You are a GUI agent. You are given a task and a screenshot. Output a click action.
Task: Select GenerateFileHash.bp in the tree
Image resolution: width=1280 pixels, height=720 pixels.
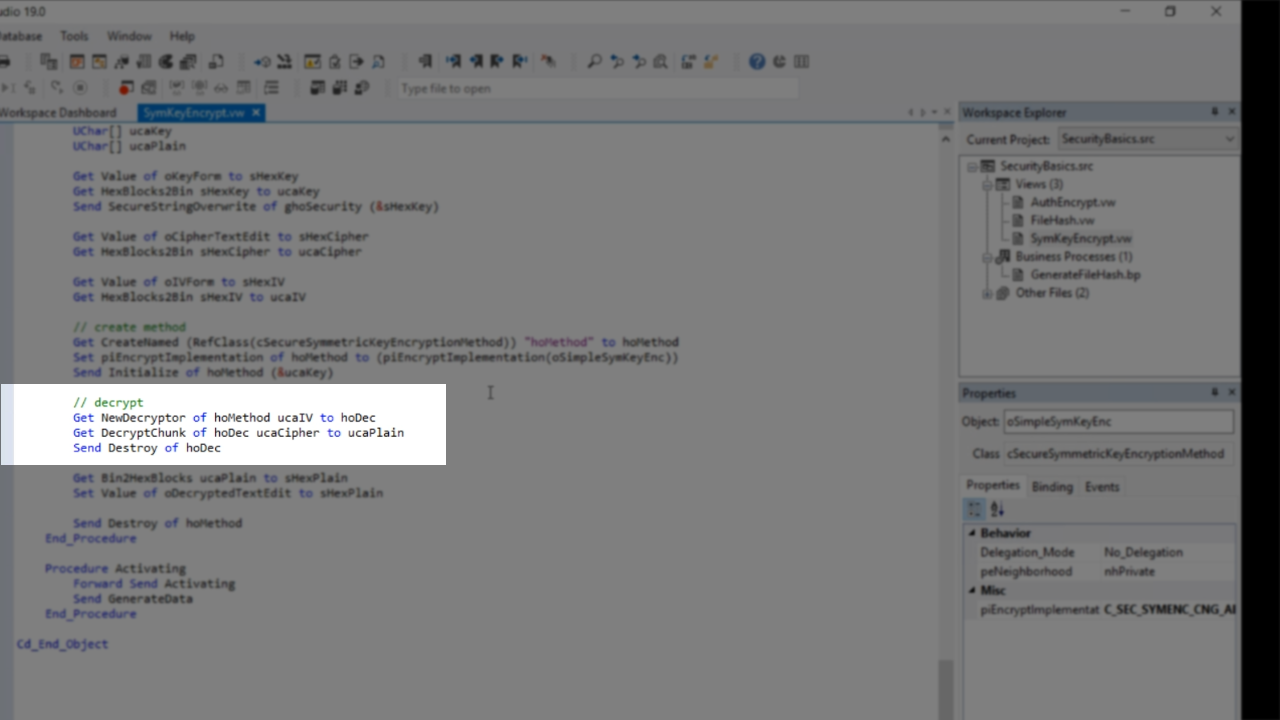[x=1085, y=274]
